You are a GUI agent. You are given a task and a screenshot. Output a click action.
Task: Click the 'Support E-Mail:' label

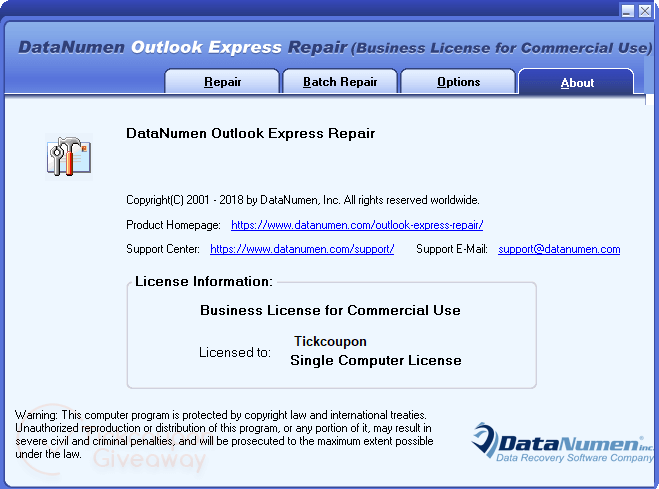pyautogui.click(x=452, y=249)
